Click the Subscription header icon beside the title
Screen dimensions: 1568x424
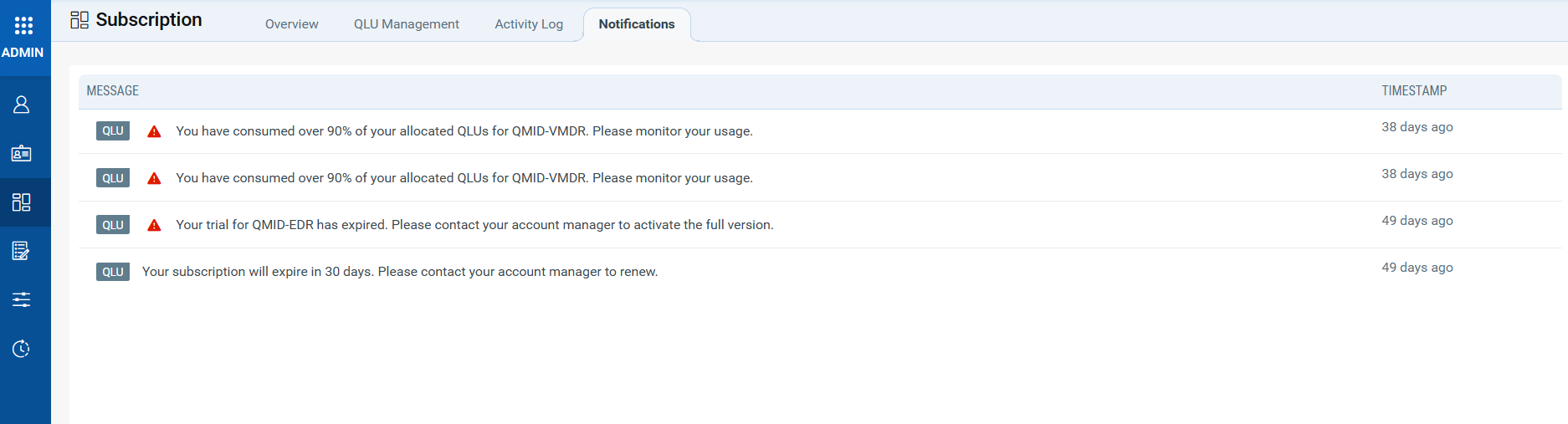coord(79,20)
